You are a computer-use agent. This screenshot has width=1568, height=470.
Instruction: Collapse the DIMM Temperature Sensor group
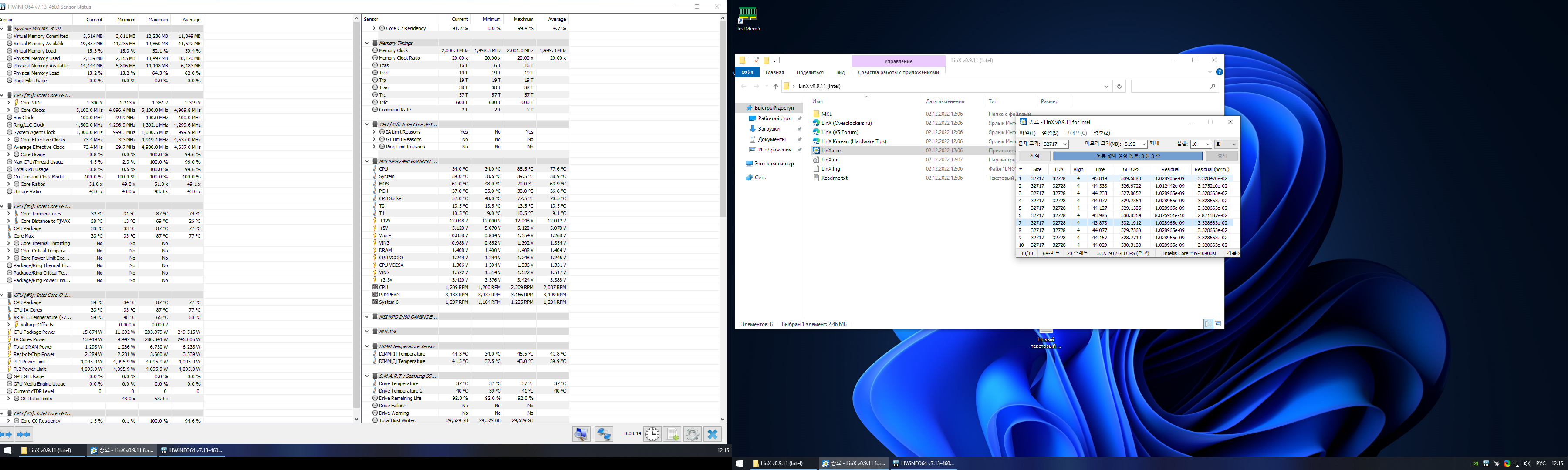point(367,346)
